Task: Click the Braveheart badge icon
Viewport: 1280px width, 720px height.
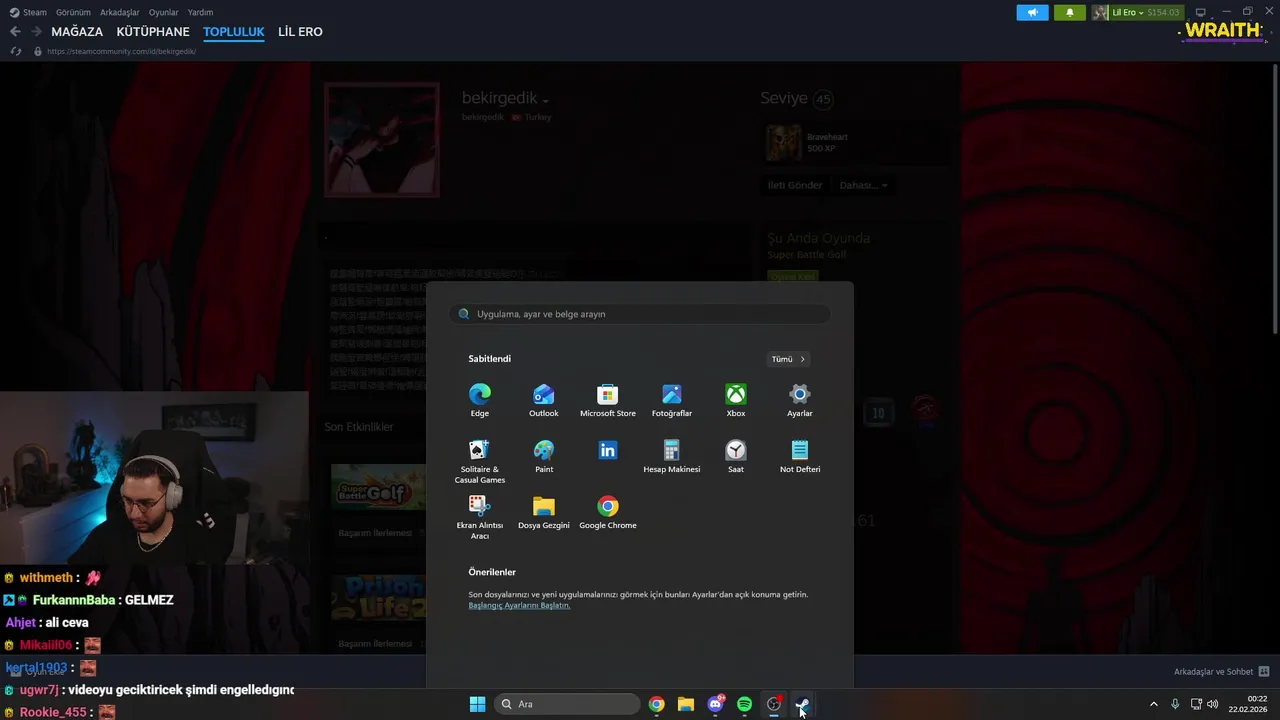Action: (x=783, y=143)
